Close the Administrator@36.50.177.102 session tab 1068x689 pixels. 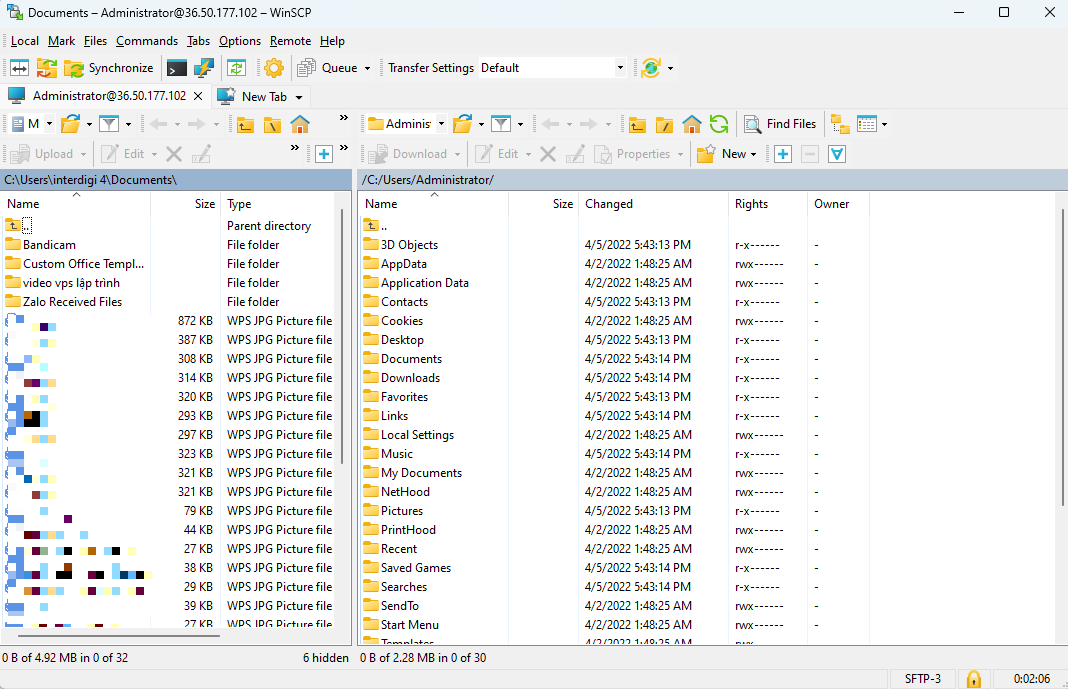[x=198, y=96]
